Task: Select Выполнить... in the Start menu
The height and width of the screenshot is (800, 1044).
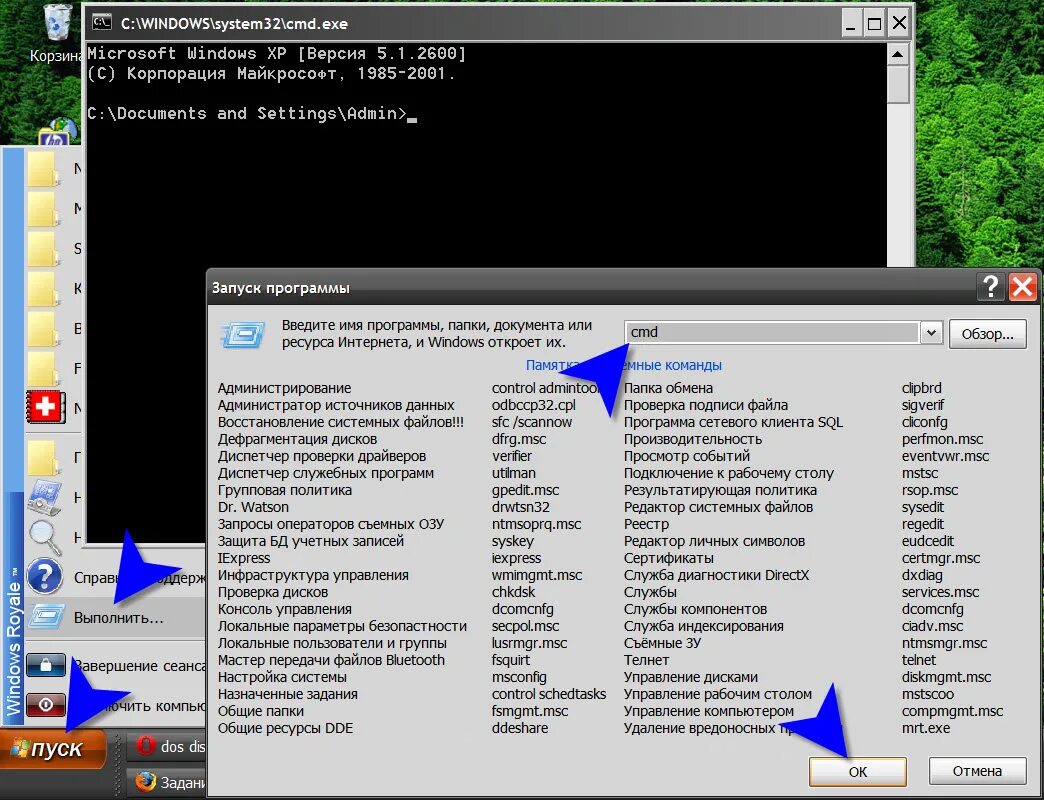Action: (119, 618)
